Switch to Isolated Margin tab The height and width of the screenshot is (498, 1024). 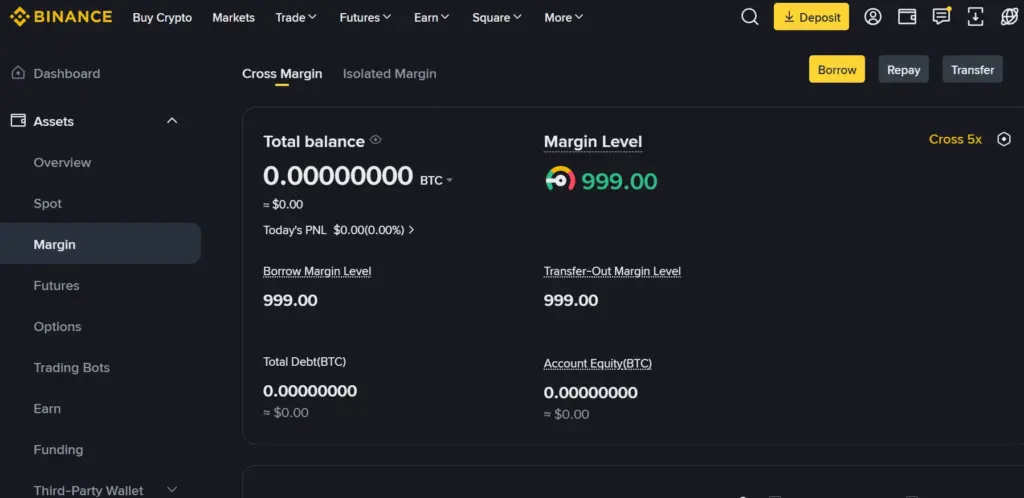389,74
